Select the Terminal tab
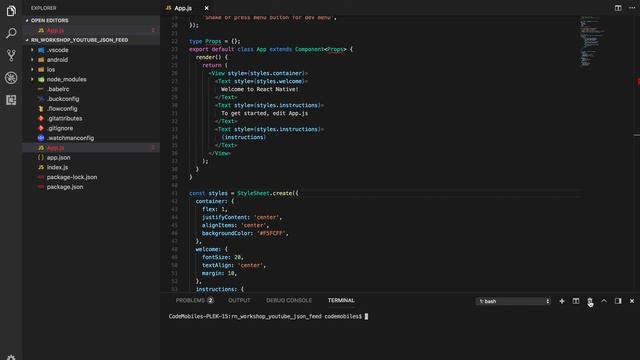Viewport: 640px width, 360px height. (341, 300)
